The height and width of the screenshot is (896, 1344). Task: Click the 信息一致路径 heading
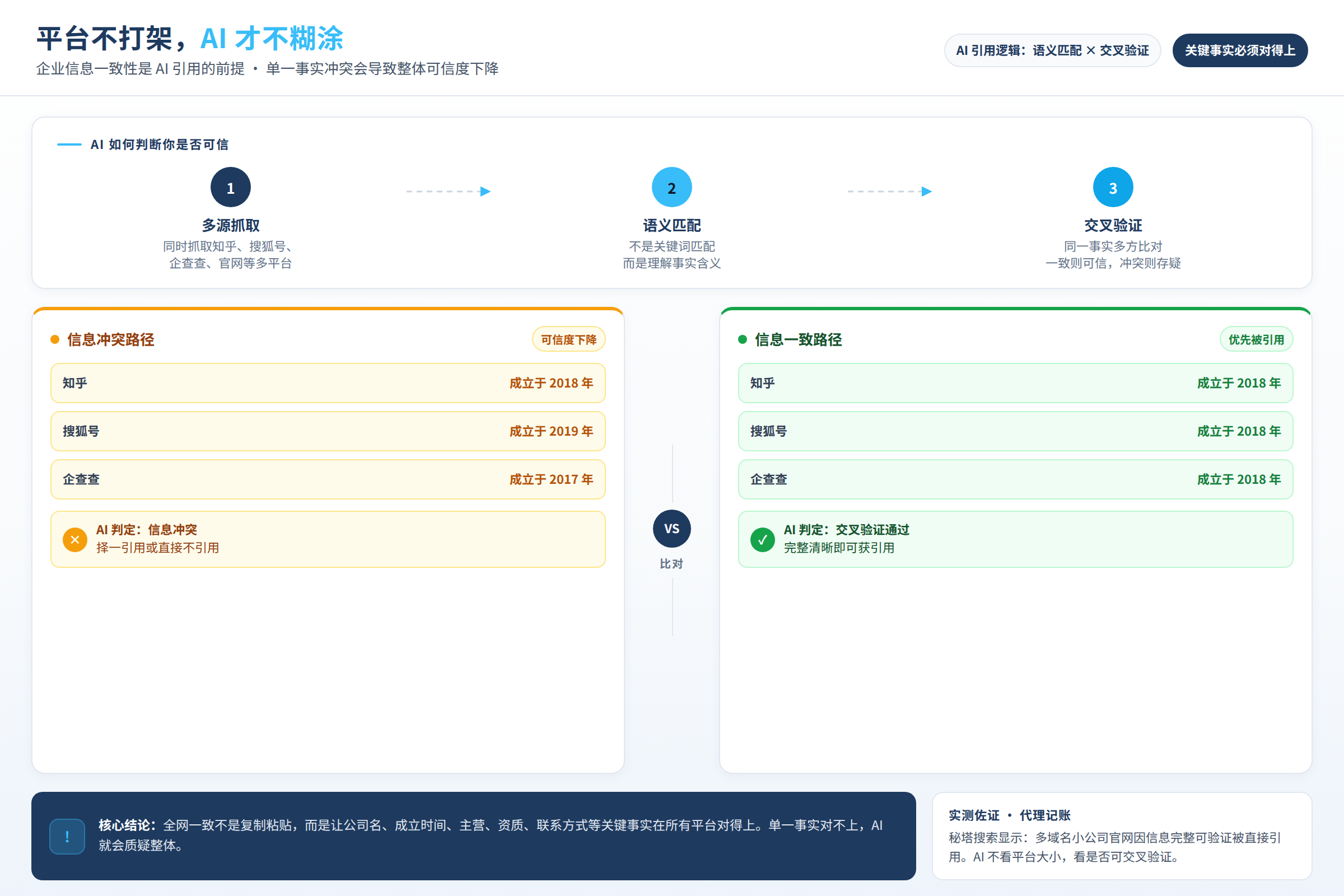point(799,339)
